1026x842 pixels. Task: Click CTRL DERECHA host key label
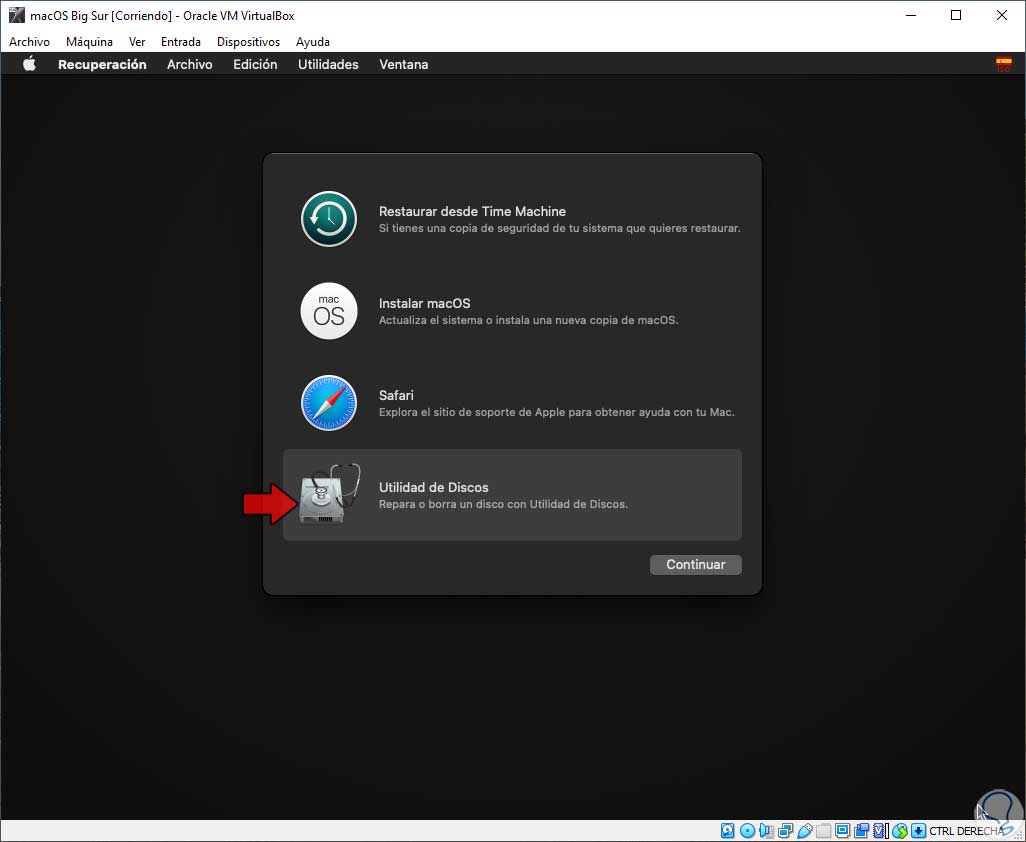pyautogui.click(x=966, y=832)
